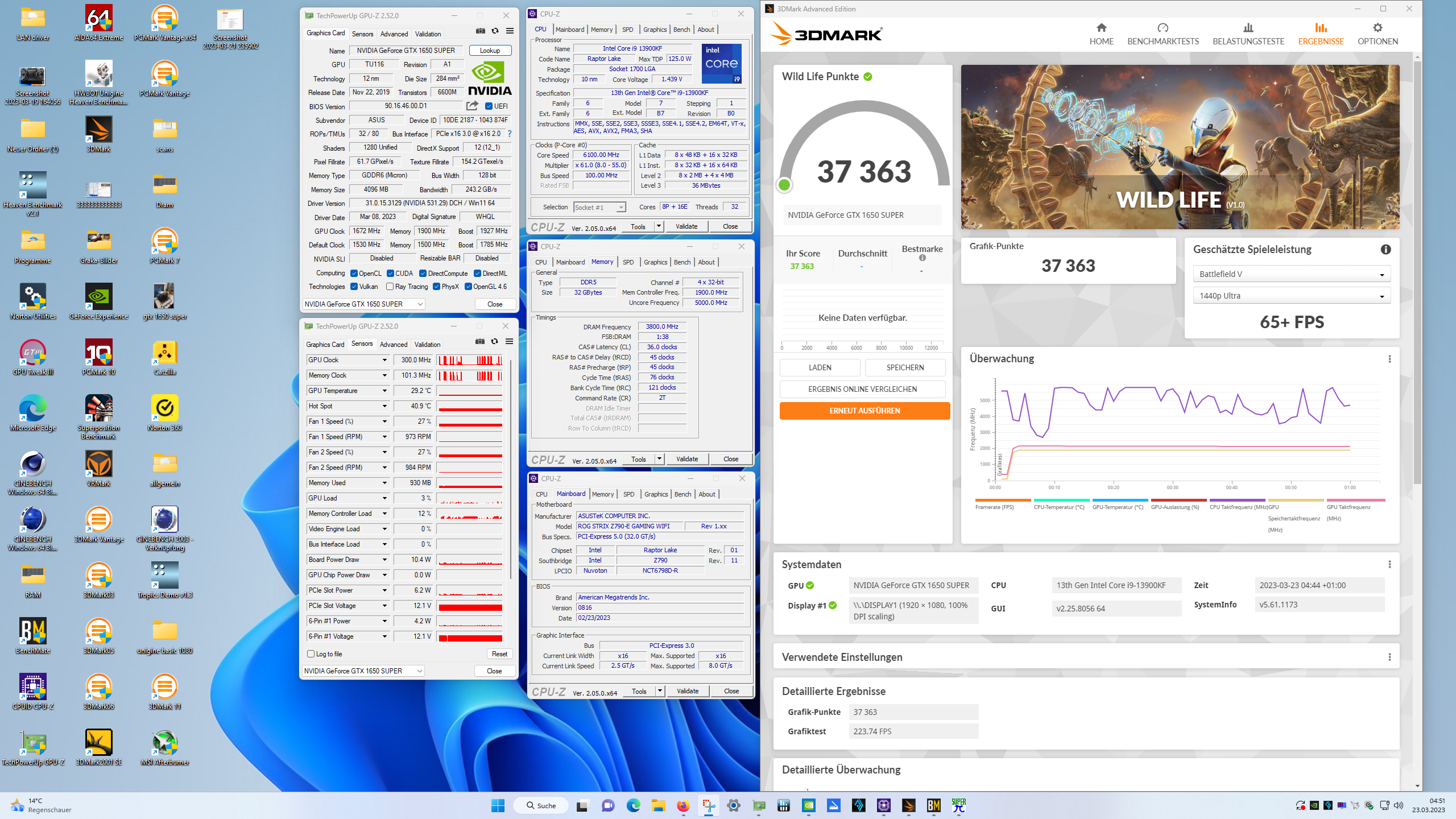Open Microsoft Edge from the taskbar
This screenshot has width=1456, height=819.
coord(633,805)
